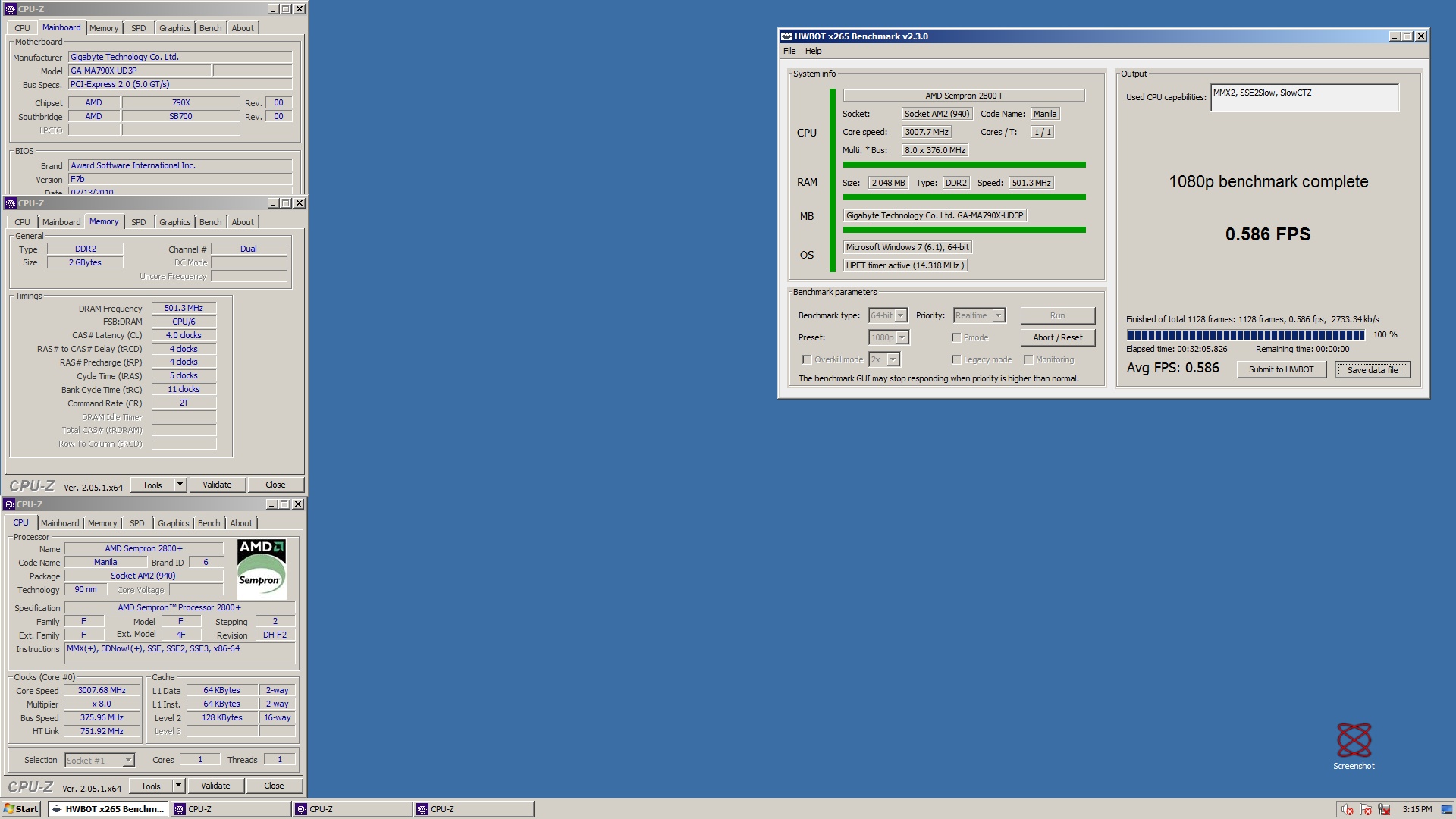Toggle the Overkill mode checkbox
The image size is (1456, 819).
[x=807, y=360]
